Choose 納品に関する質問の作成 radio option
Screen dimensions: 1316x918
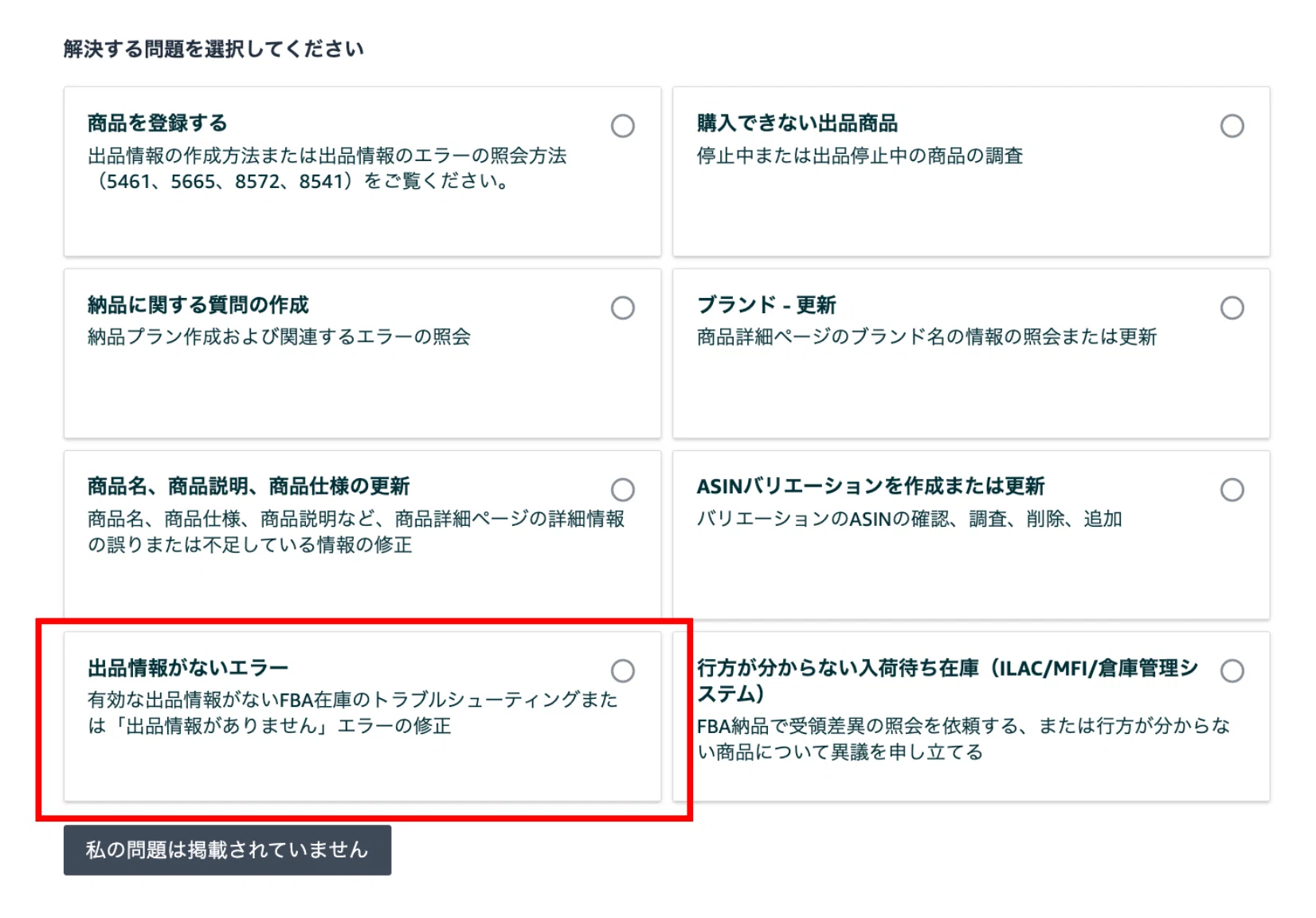pyautogui.click(x=622, y=308)
